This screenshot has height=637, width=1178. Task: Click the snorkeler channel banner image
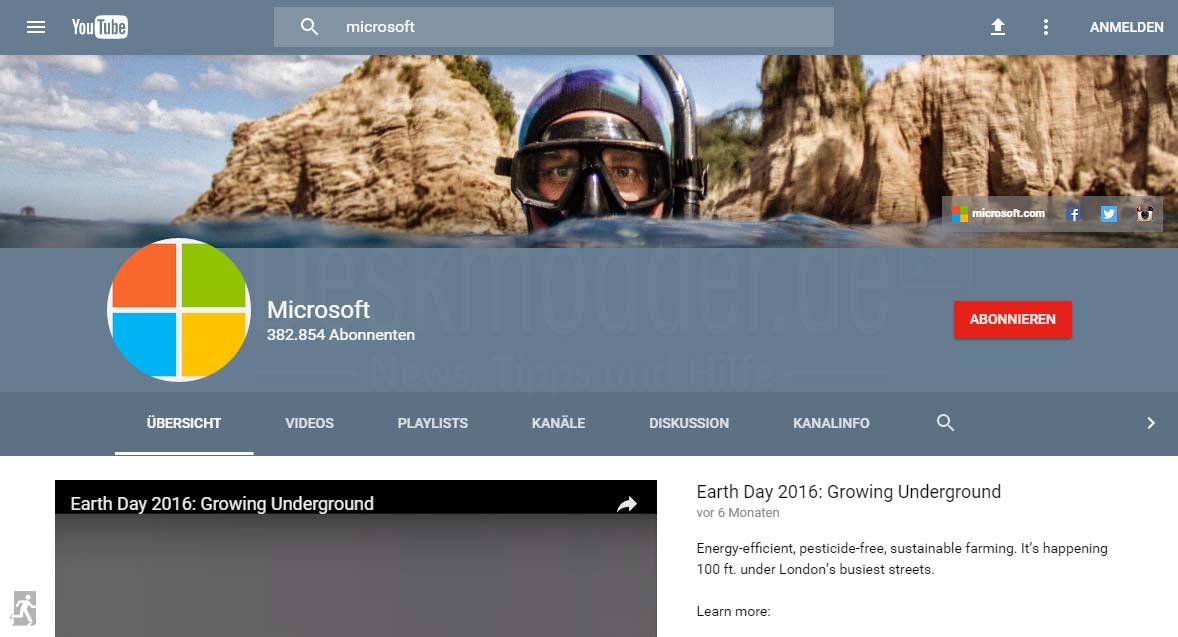589,151
